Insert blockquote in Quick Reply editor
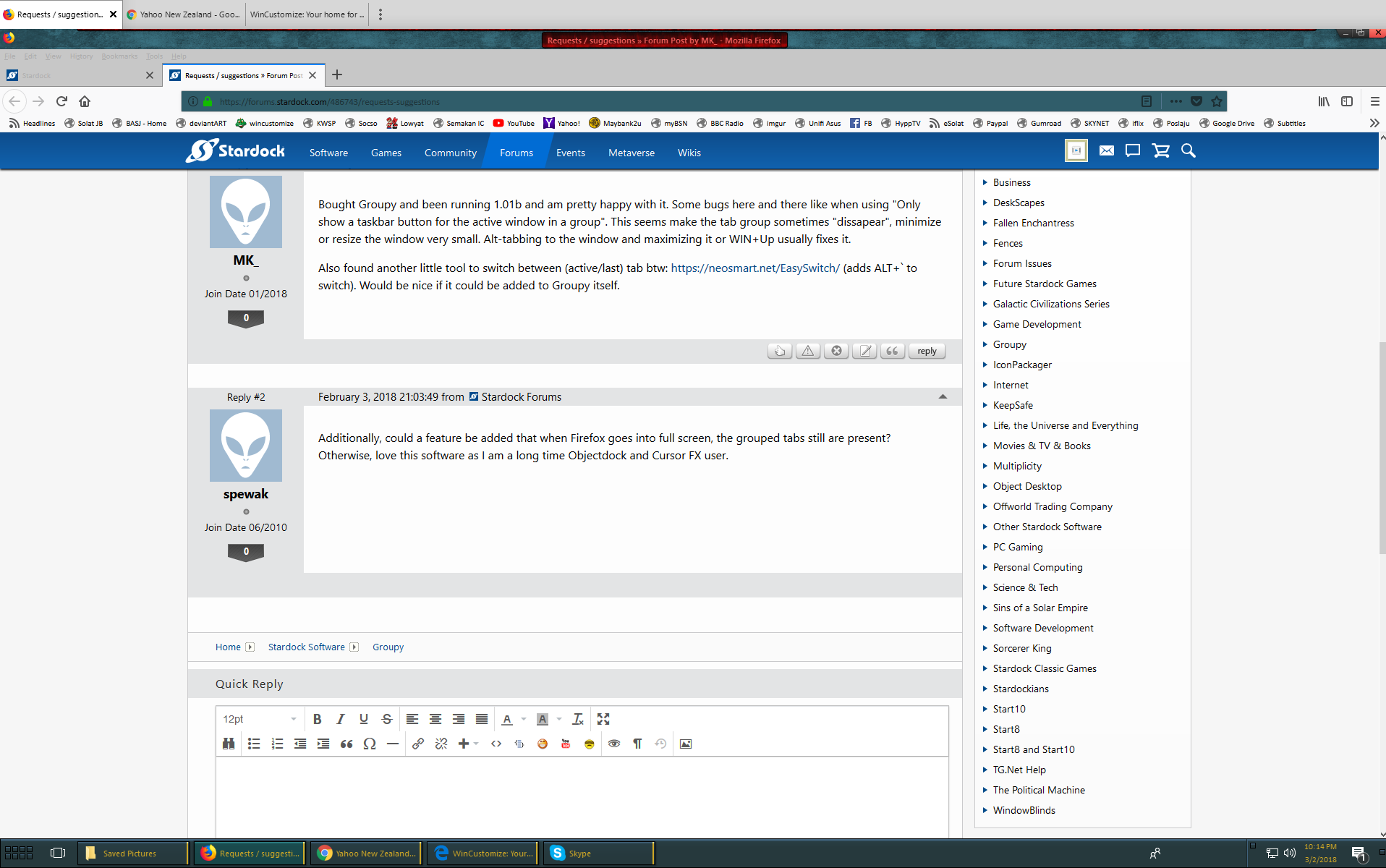The width and height of the screenshot is (1386, 868). click(346, 744)
